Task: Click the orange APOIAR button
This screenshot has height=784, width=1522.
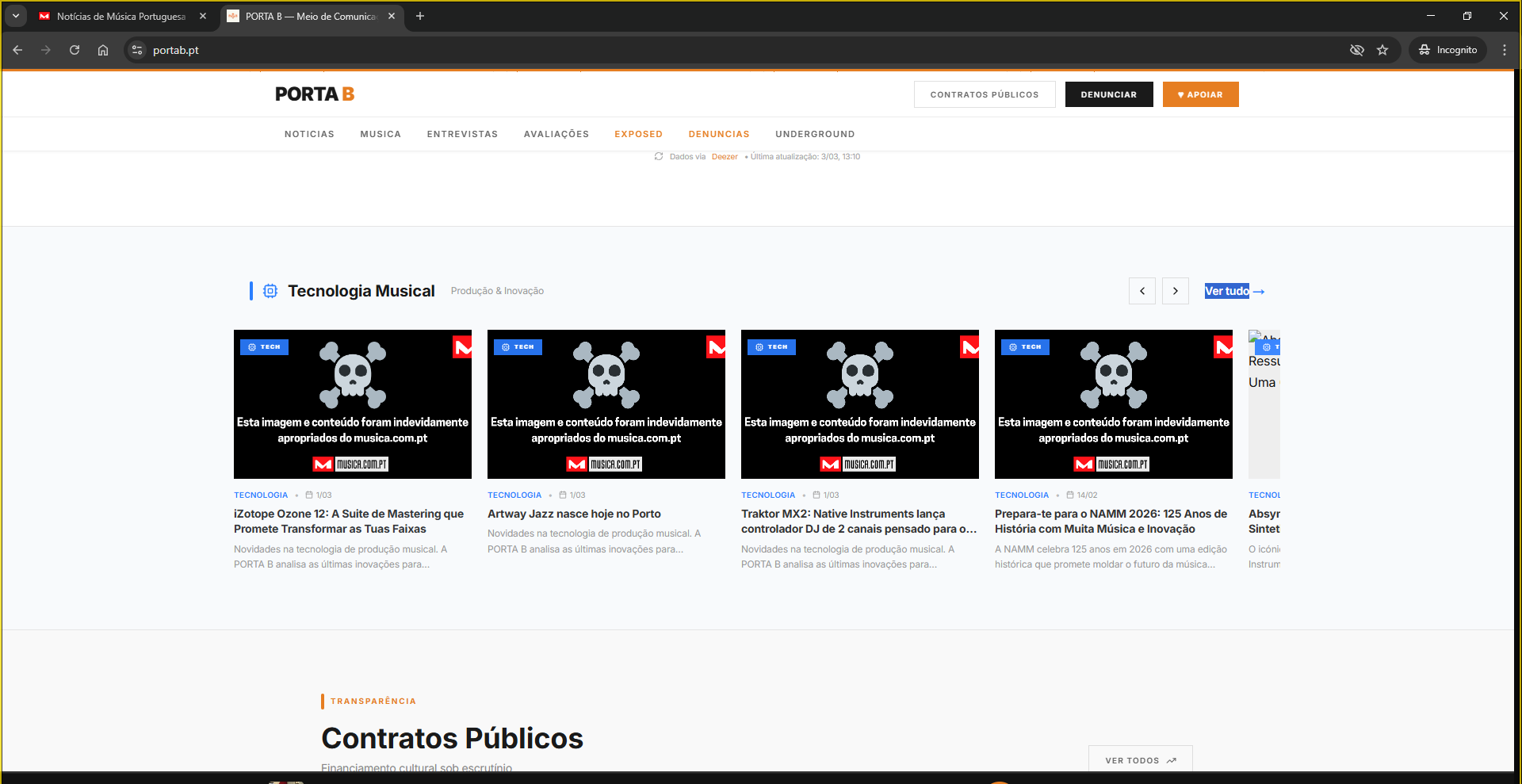Action: (1200, 94)
